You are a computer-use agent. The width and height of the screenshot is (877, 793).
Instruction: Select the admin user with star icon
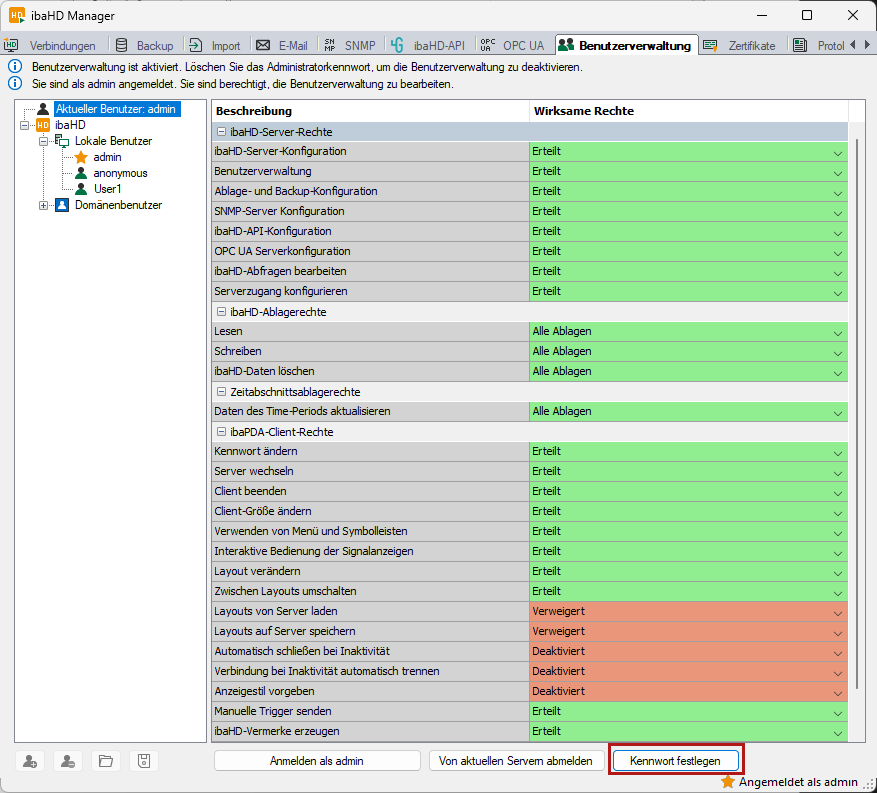[107, 157]
